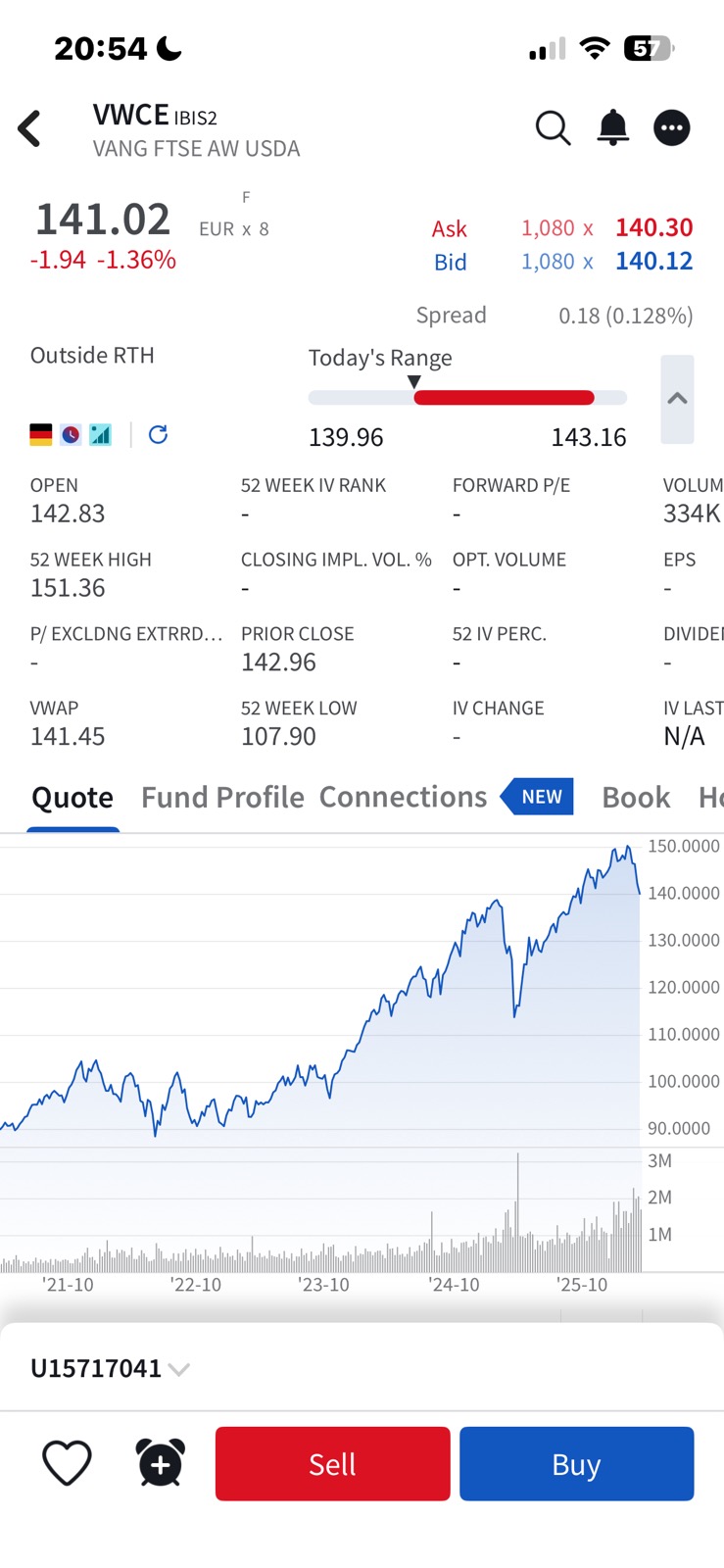
Task: Open the search icon in top bar
Action: click(x=552, y=127)
